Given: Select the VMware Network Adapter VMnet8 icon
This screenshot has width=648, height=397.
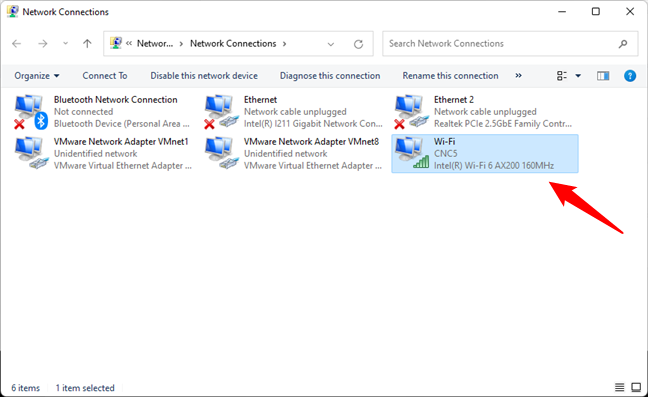Looking at the screenshot, I should tap(222, 153).
